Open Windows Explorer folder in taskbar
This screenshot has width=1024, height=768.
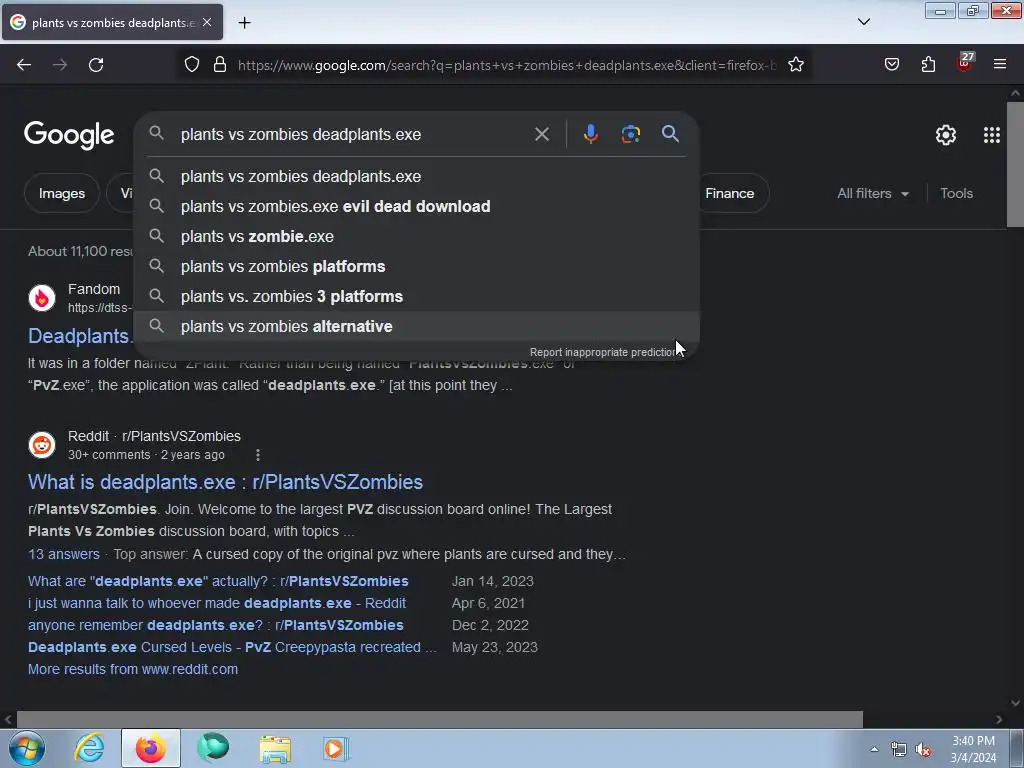click(x=275, y=749)
